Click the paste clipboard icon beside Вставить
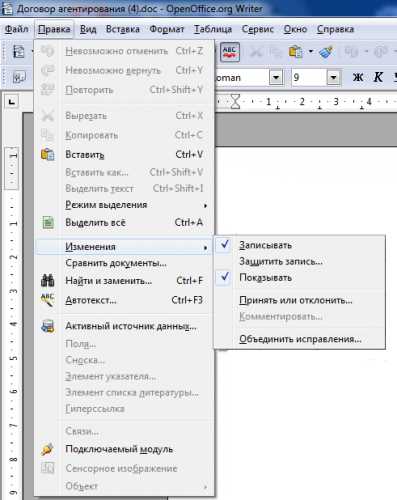This screenshot has height=500, width=397. click(x=48, y=155)
